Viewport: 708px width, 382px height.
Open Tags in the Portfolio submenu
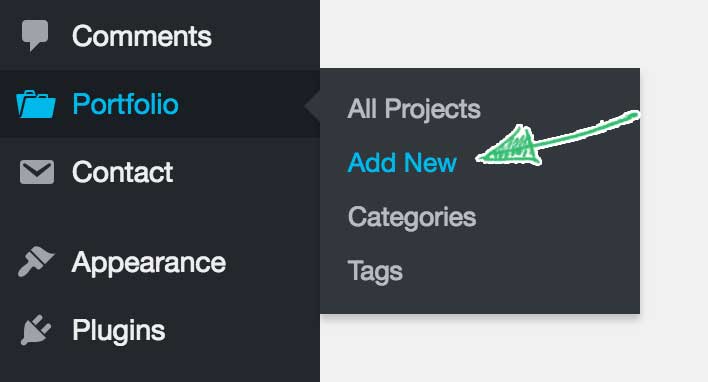click(x=375, y=271)
